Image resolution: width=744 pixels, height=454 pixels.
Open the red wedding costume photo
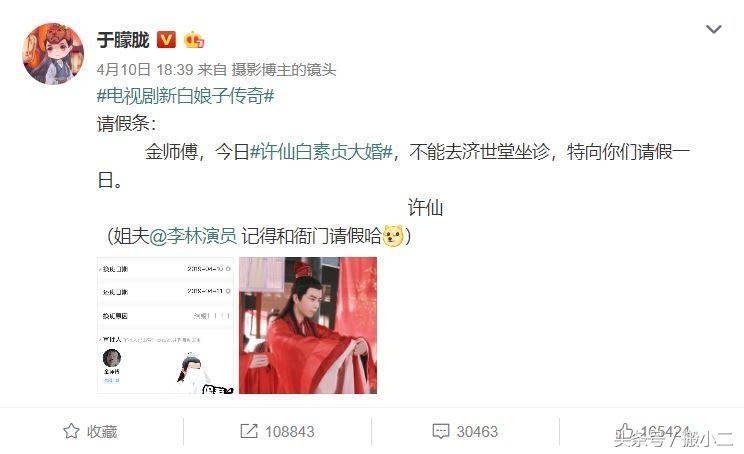[308, 325]
